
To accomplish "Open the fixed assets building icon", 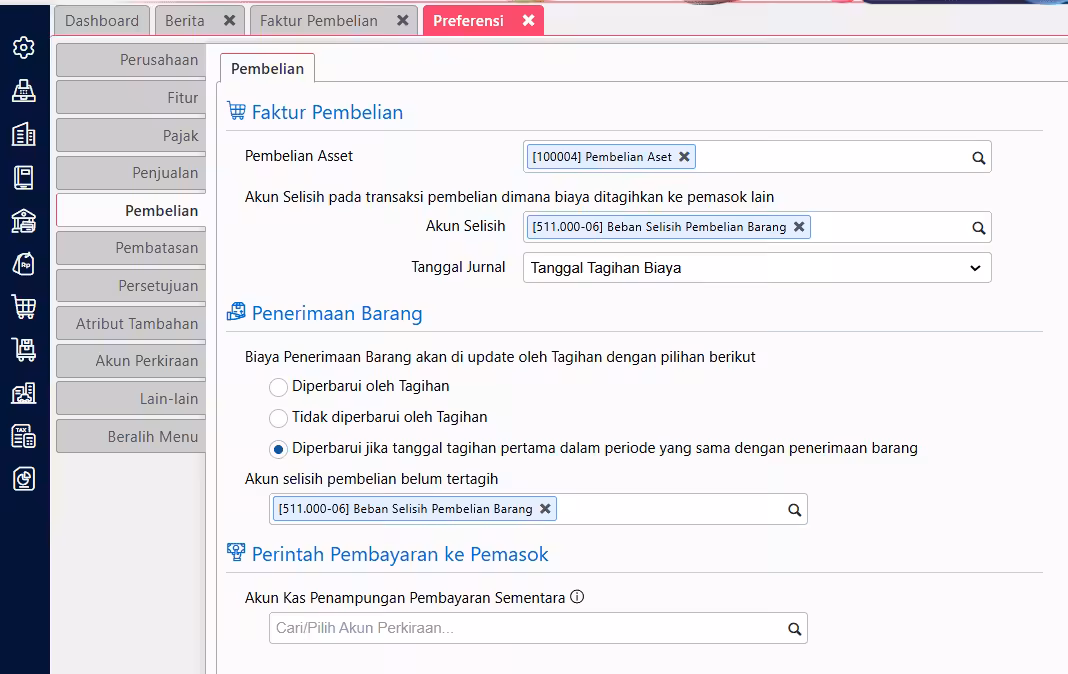I will pyautogui.click(x=24, y=393).
